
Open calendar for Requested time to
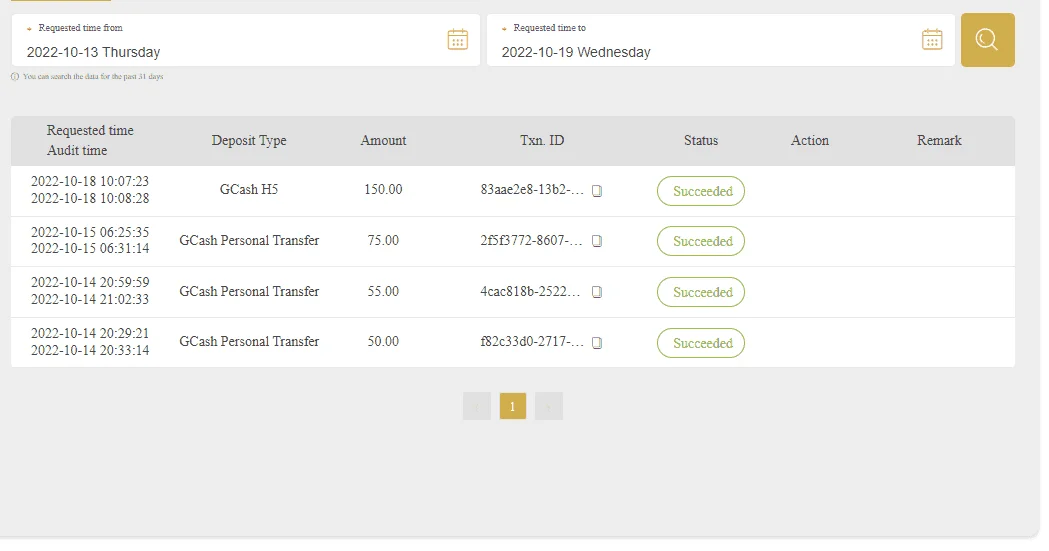coord(932,39)
